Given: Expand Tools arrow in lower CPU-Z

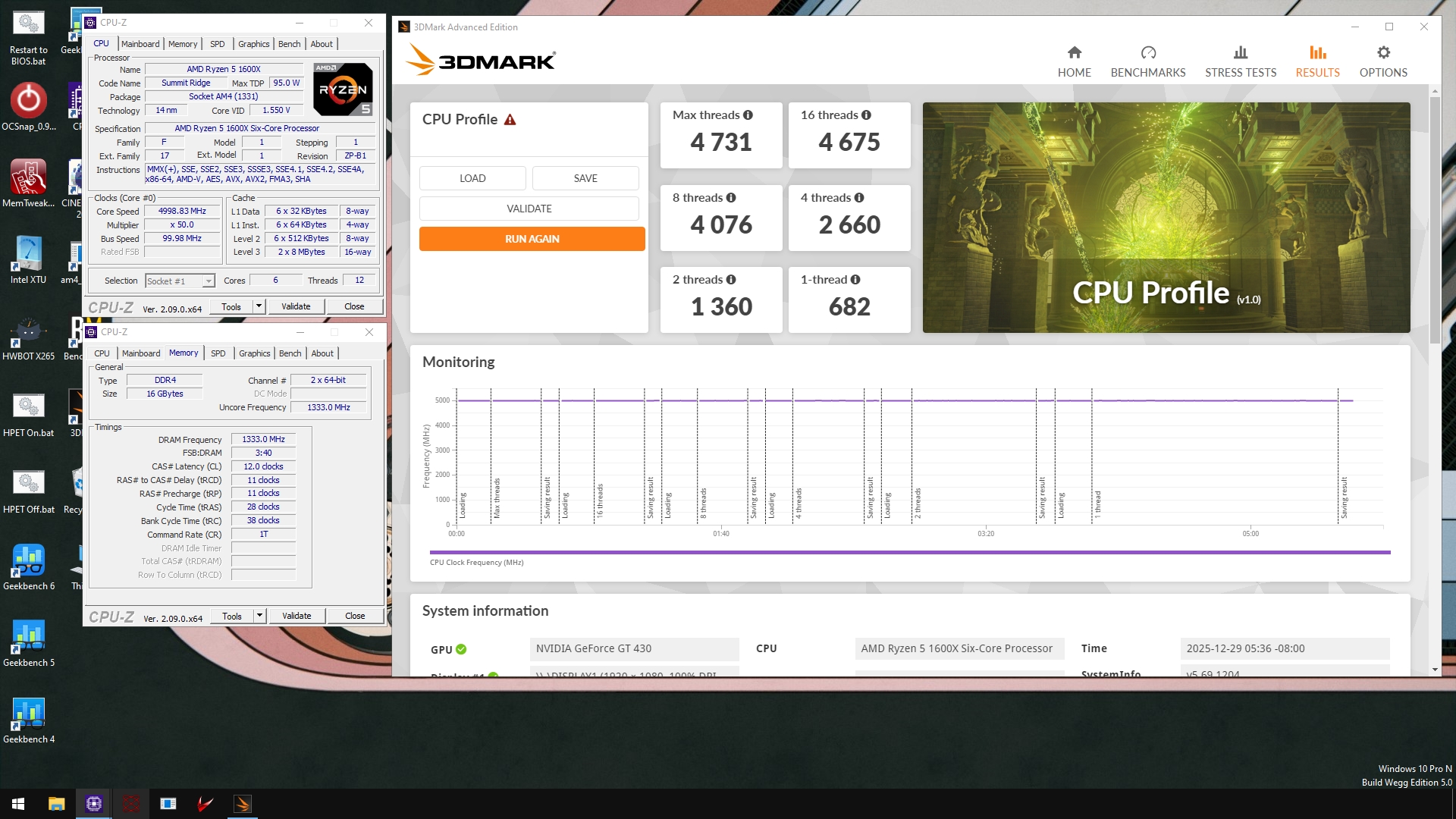Looking at the screenshot, I should pos(259,616).
